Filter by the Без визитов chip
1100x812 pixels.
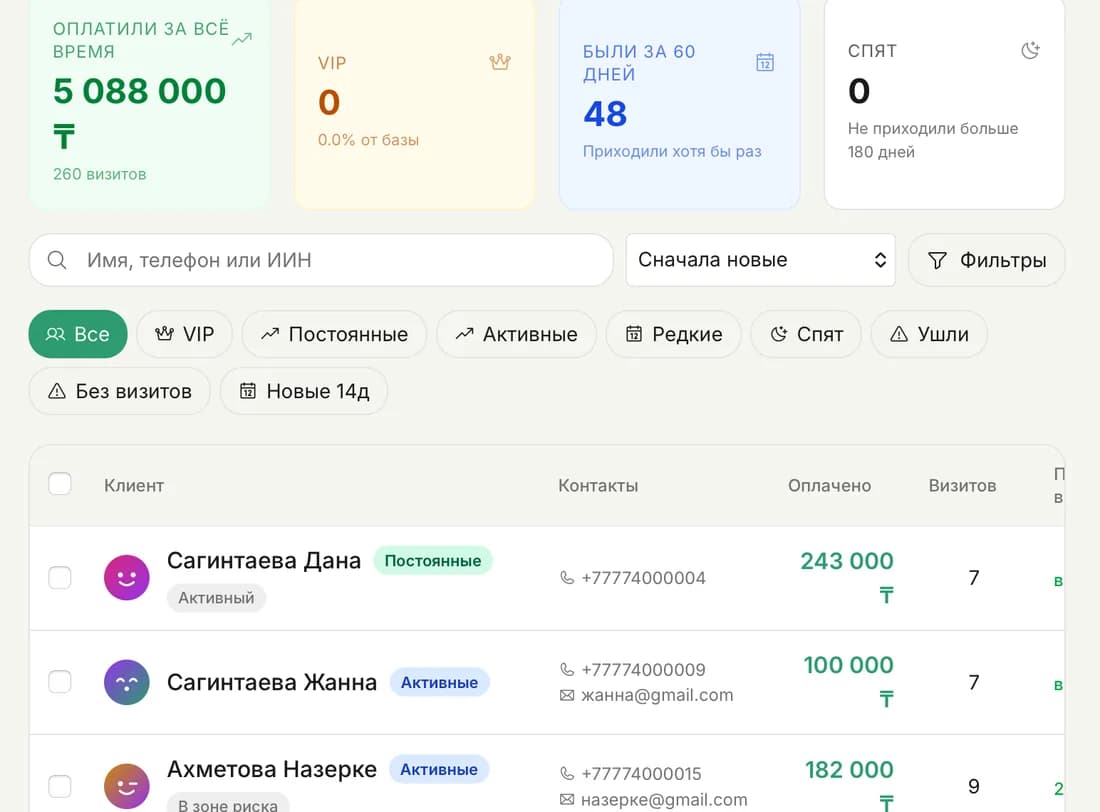pyautogui.click(x=119, y=391)
